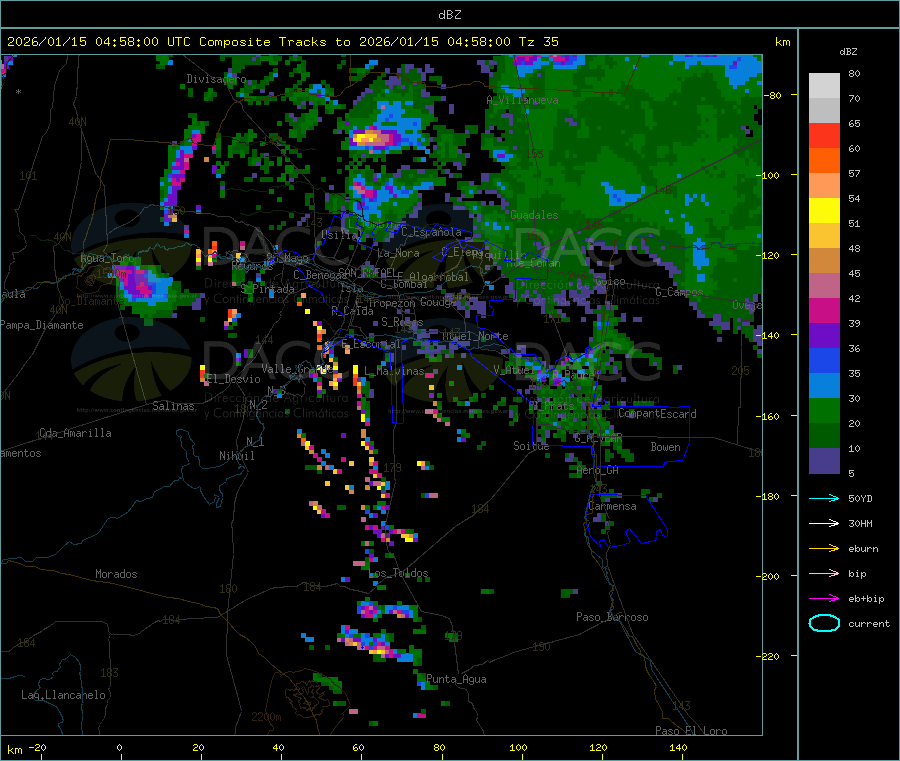Click the 'Nihuil' map label

point(236,456)
